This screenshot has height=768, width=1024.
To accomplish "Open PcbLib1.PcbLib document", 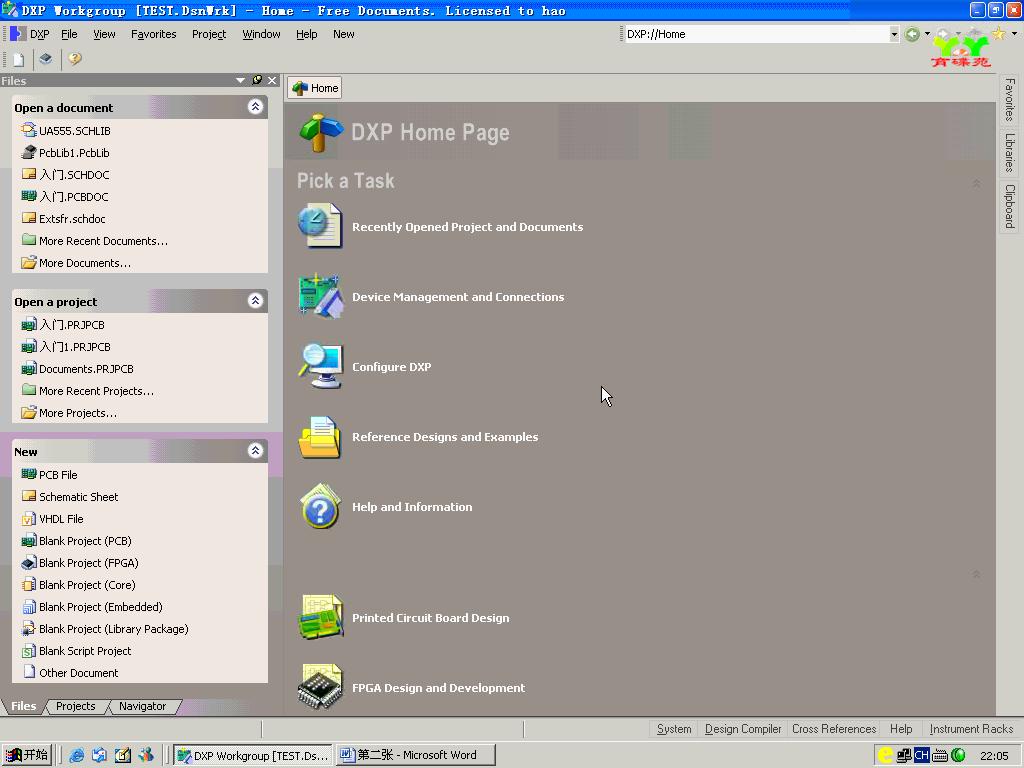I will tap(74, 153).
